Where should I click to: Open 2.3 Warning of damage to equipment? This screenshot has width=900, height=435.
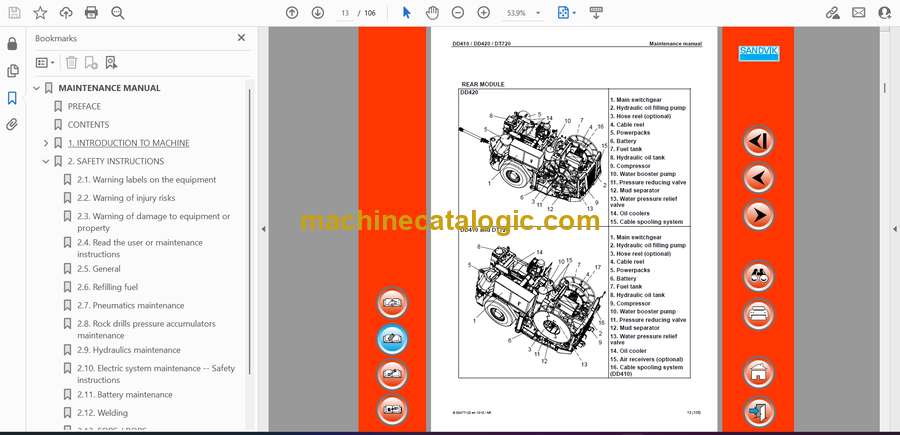154,222
